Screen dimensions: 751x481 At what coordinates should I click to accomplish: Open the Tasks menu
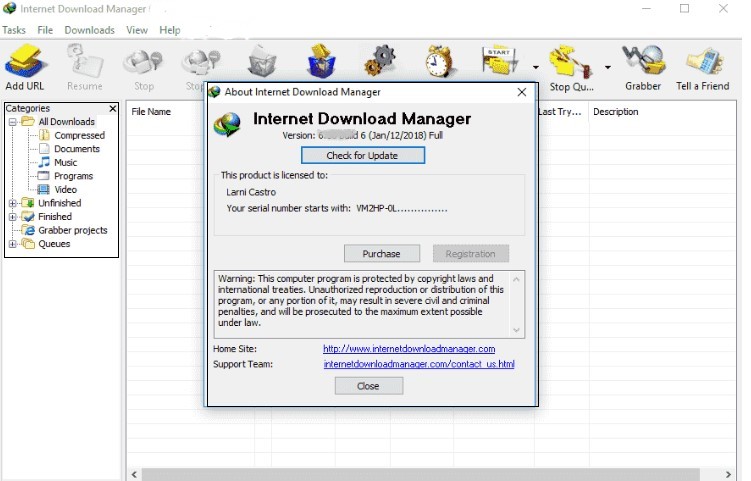(14, 30)
